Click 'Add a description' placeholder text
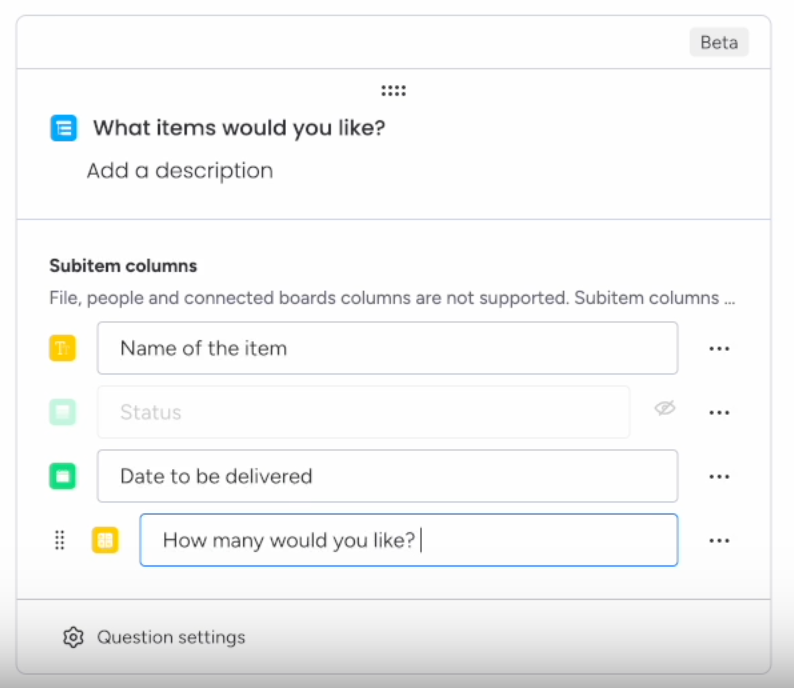Image resolution: width=794 pixels, height=688 pixels. (x=180, y=171)
